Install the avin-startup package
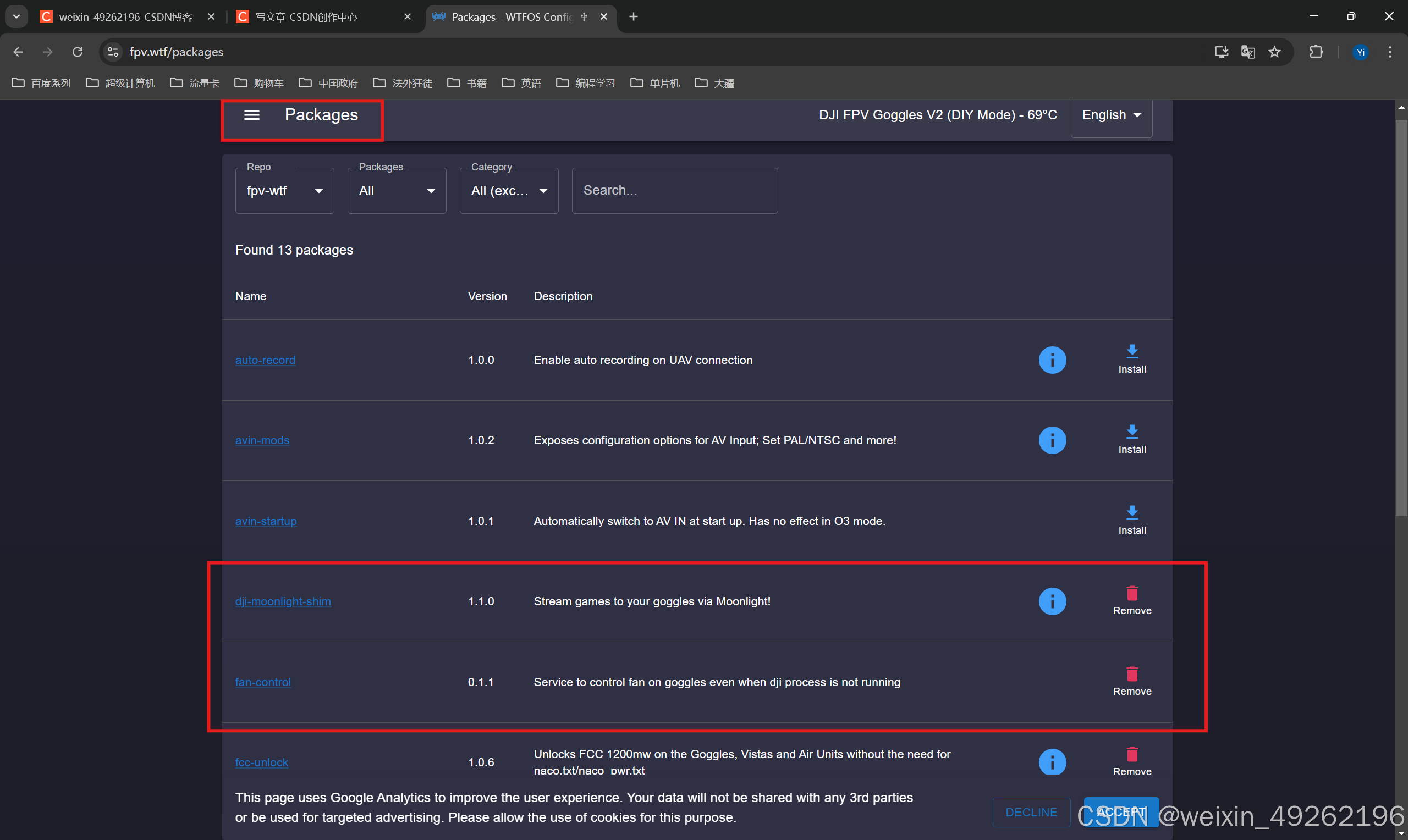1408x840 pixels. click(1132, 520)
